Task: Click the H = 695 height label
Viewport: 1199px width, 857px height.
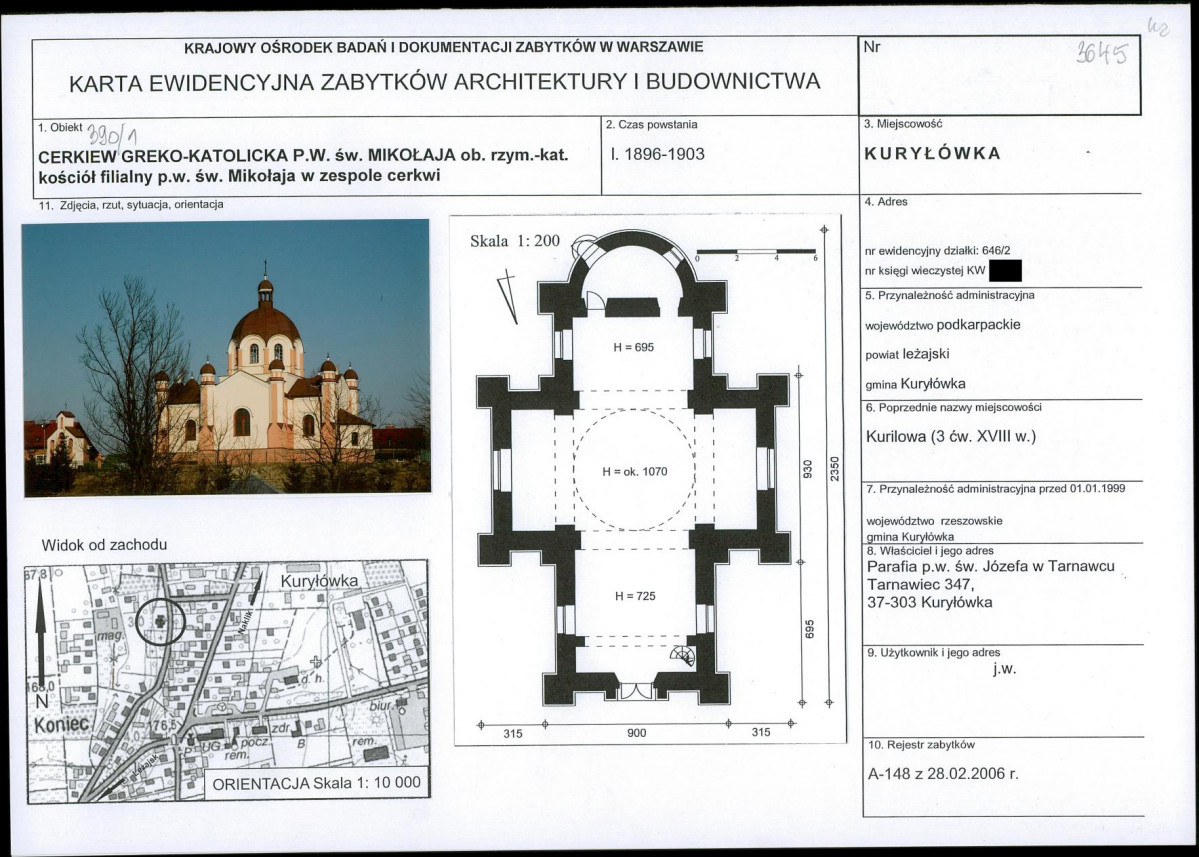Action: (634, 347)
